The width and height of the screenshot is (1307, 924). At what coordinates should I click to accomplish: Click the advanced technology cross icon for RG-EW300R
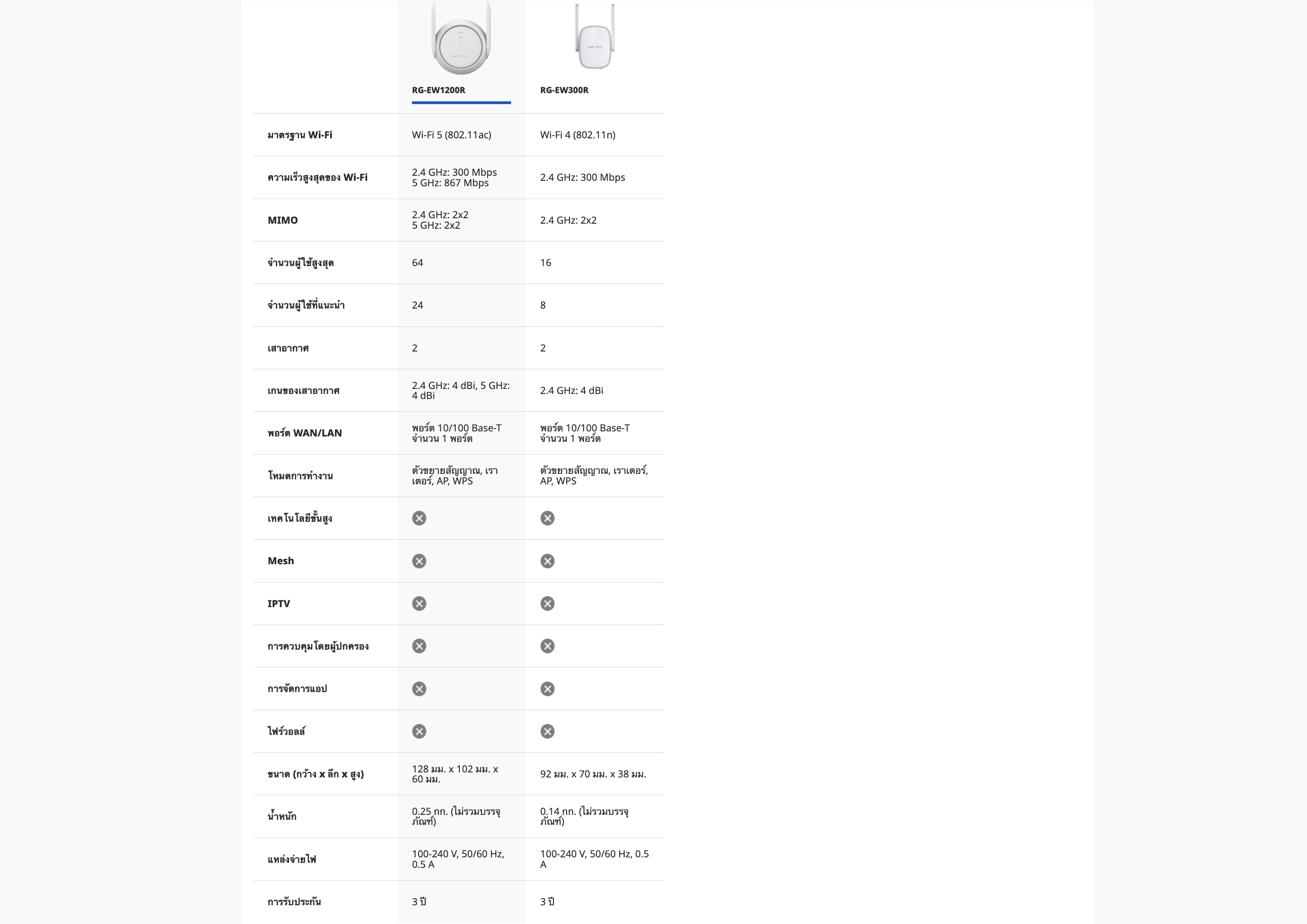coord(547,518)
